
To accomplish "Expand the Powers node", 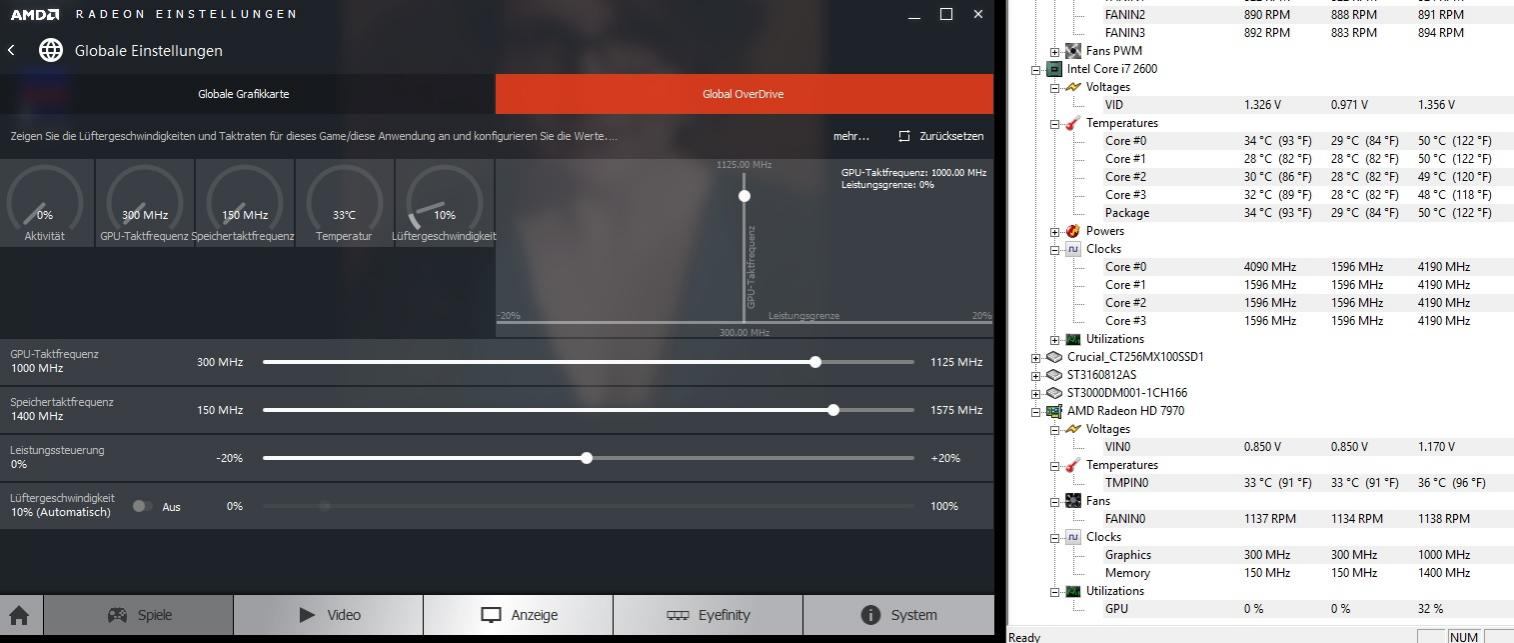I will click(x=1055, y=231).
